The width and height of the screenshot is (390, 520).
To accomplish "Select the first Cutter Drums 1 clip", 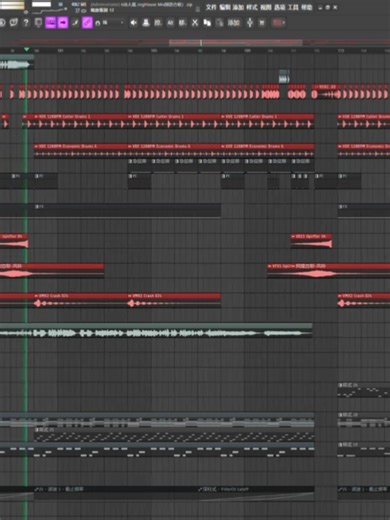I will coord(81,121).
